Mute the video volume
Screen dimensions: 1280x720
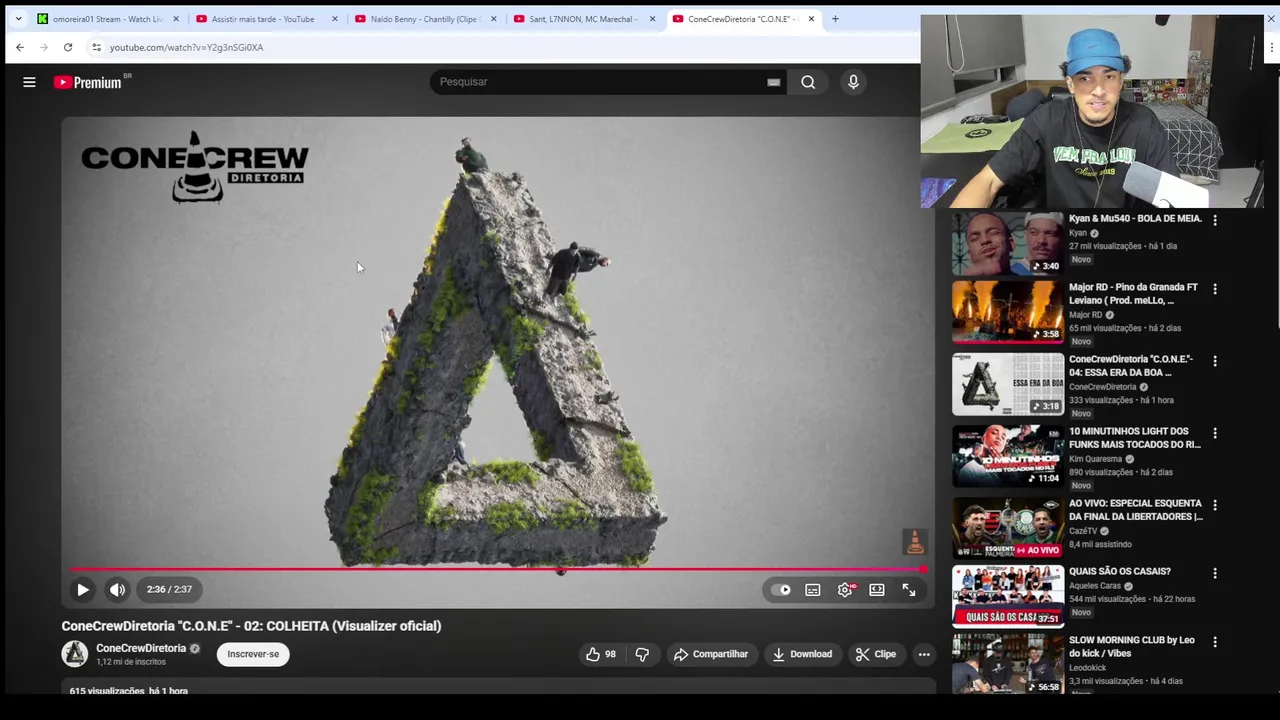(x=117, y=590)
